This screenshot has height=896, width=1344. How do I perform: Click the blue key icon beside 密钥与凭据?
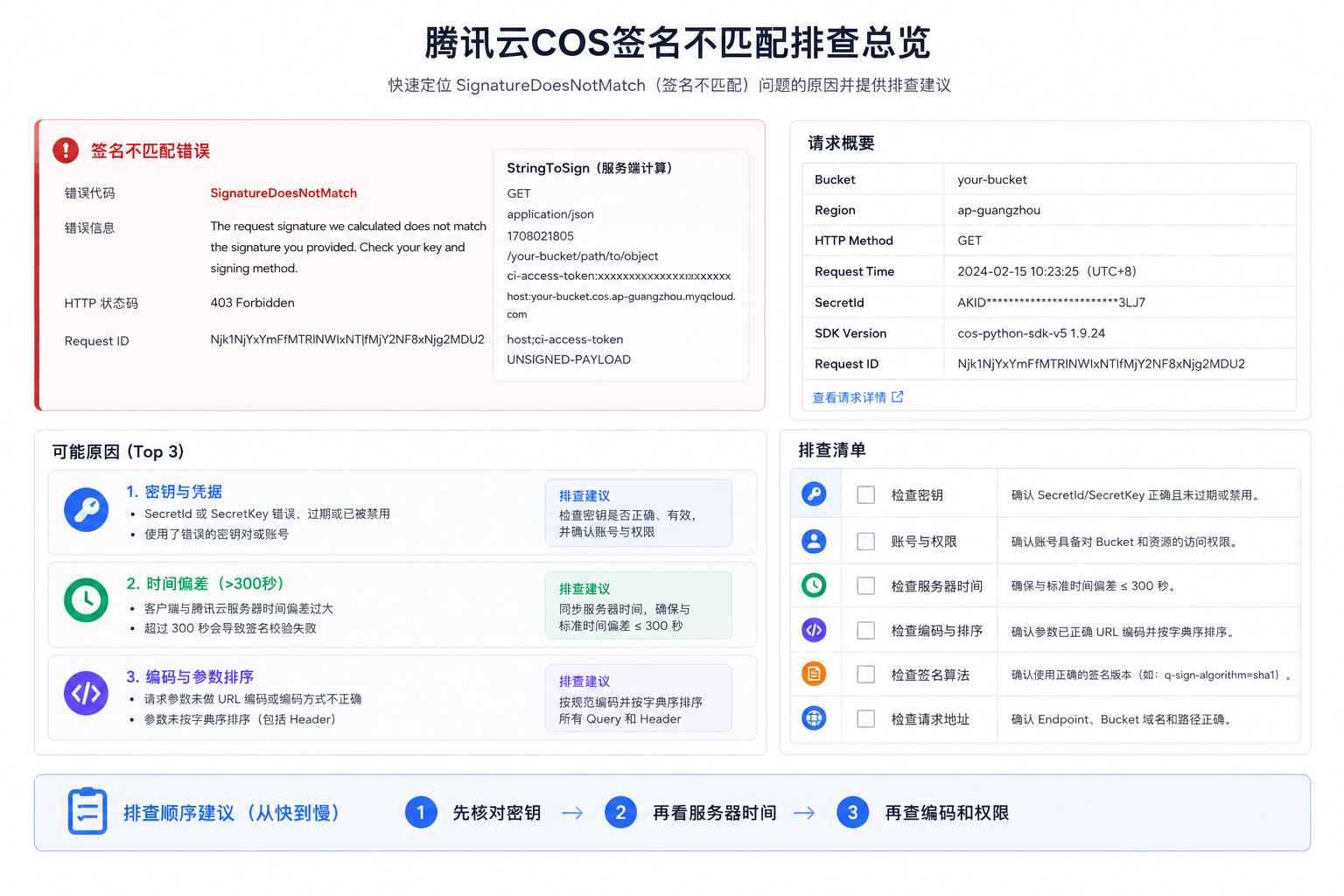pyautogui.click(x=86, y=509)
